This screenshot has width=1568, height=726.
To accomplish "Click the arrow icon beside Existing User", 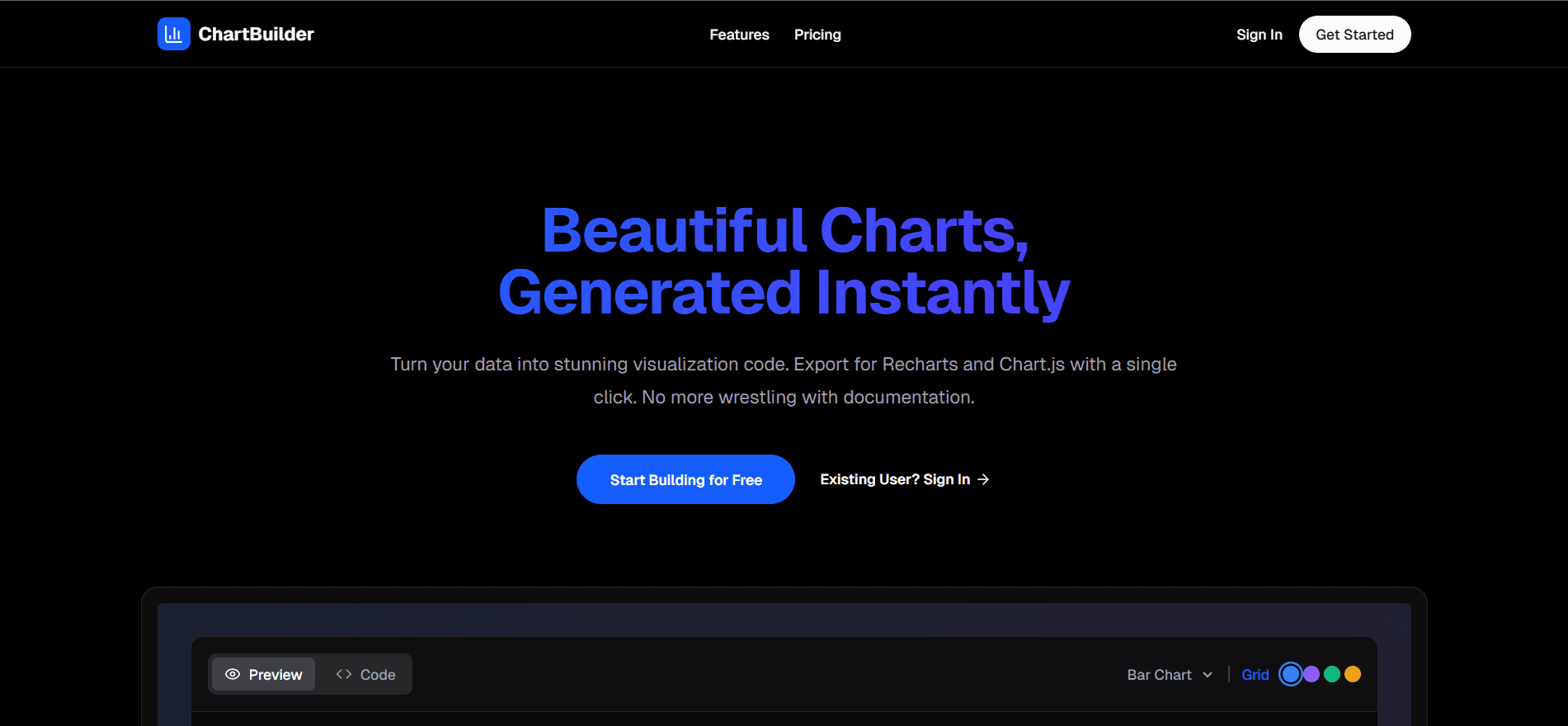I will (x=982, y=479).
